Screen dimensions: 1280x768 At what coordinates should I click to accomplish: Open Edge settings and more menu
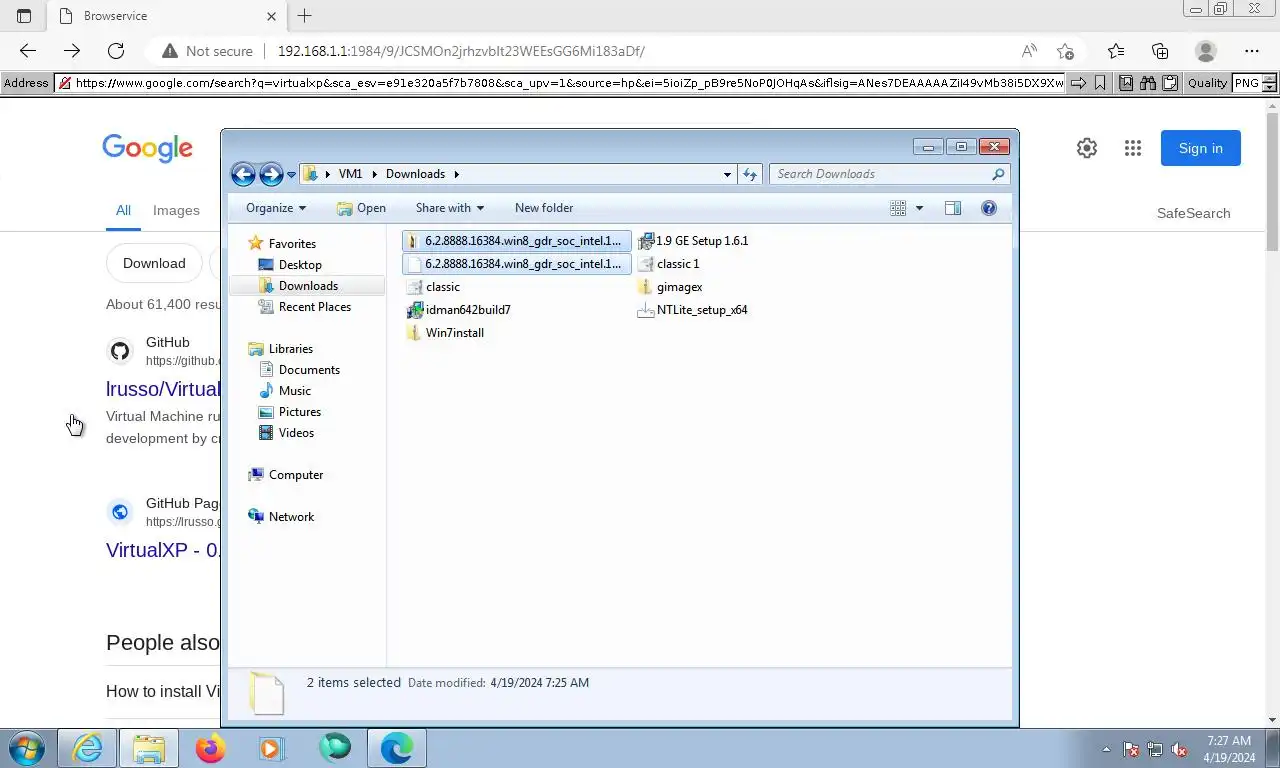pyautogui.click(x=1252, y=51)
